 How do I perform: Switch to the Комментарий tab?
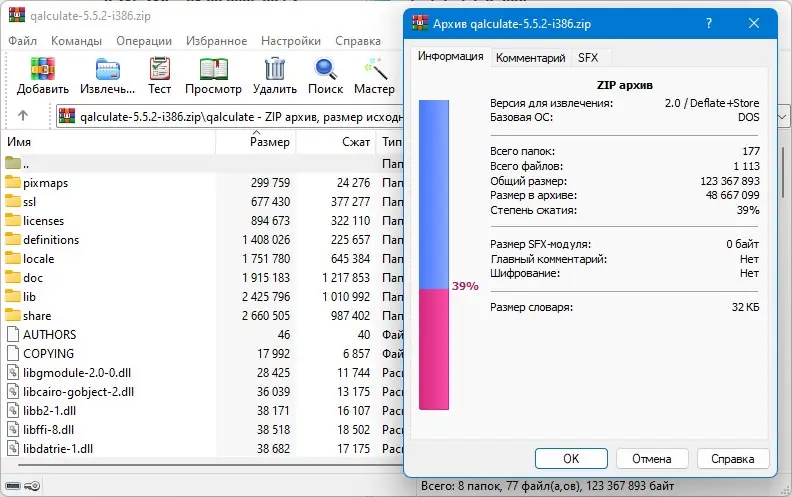pyautogui.click(x=530, y=58)
